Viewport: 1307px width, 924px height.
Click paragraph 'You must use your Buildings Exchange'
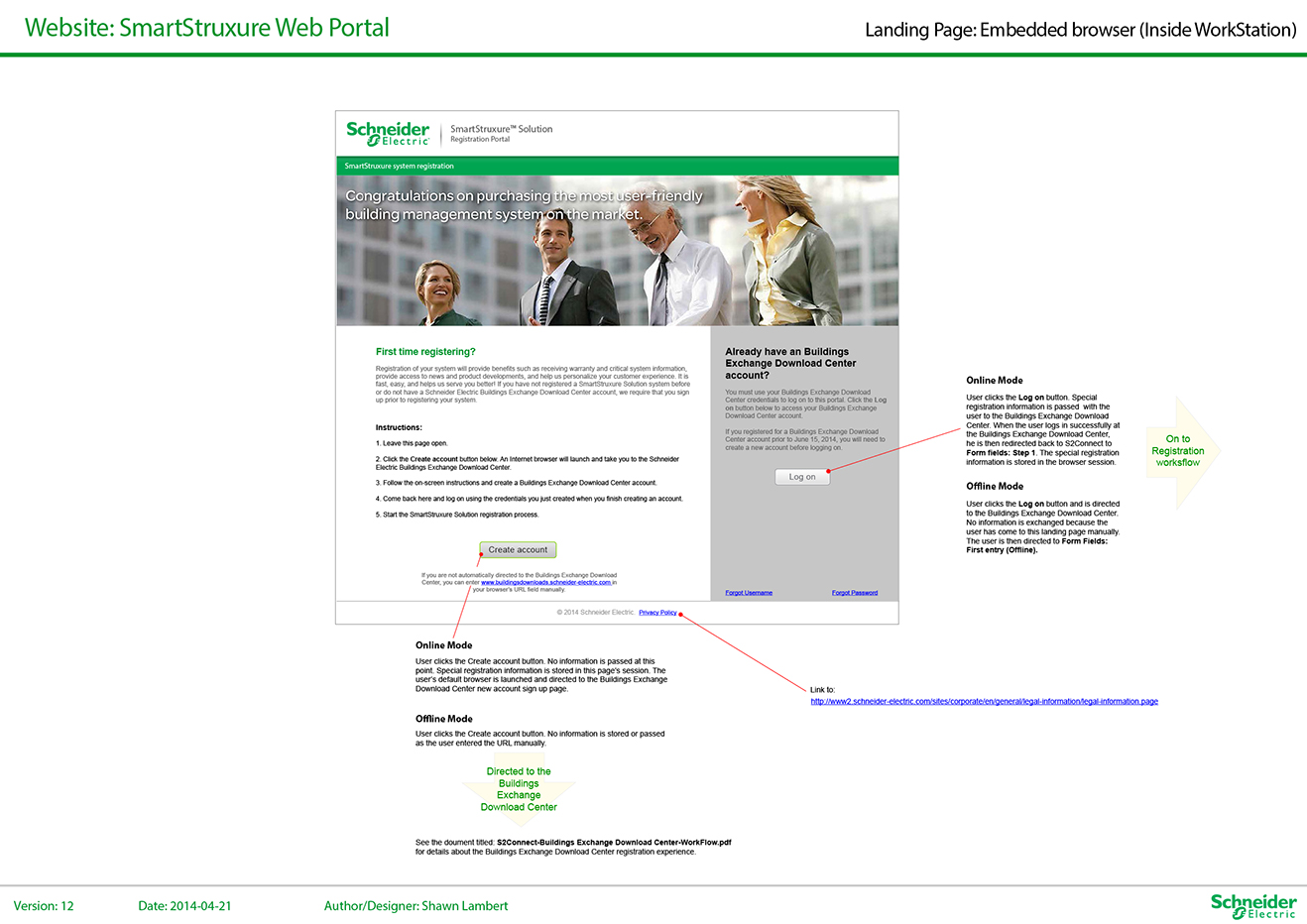point(805,404)
